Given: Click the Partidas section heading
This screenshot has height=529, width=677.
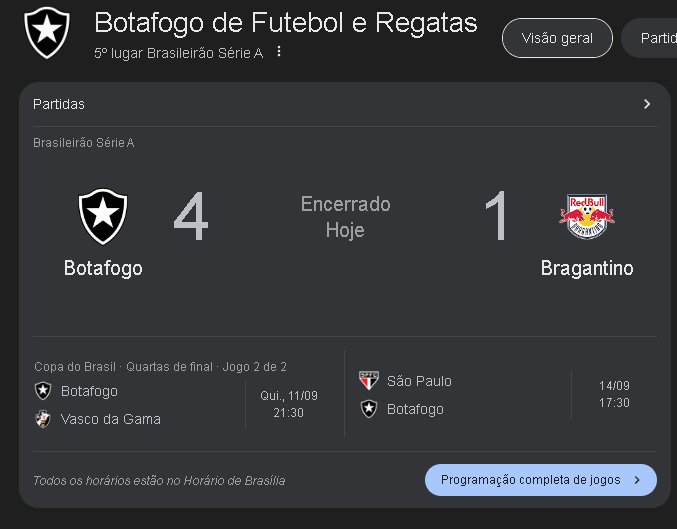Looking at the screenshot, I should [59, 104].
